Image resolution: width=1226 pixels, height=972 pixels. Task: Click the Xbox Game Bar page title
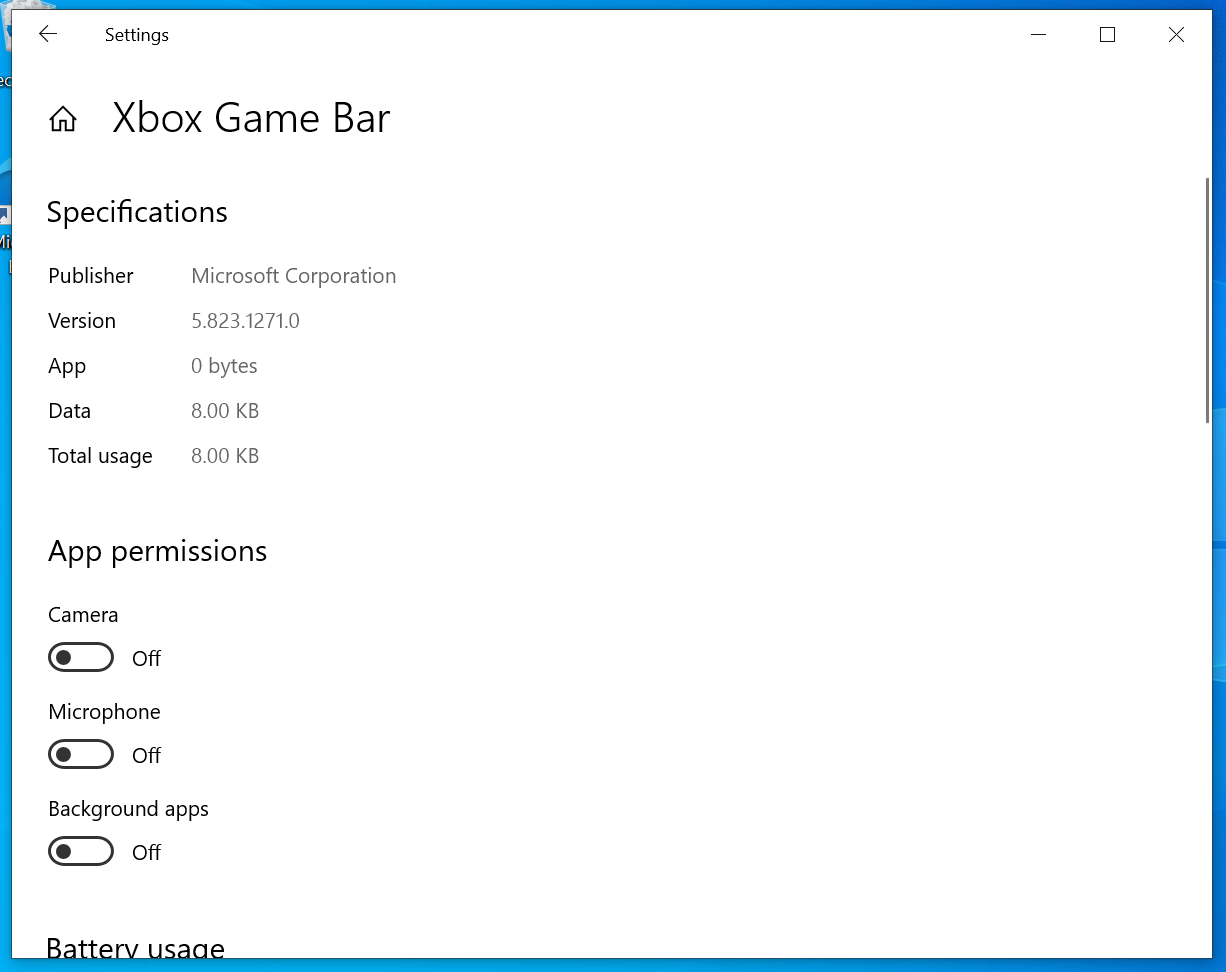point(251,119)
